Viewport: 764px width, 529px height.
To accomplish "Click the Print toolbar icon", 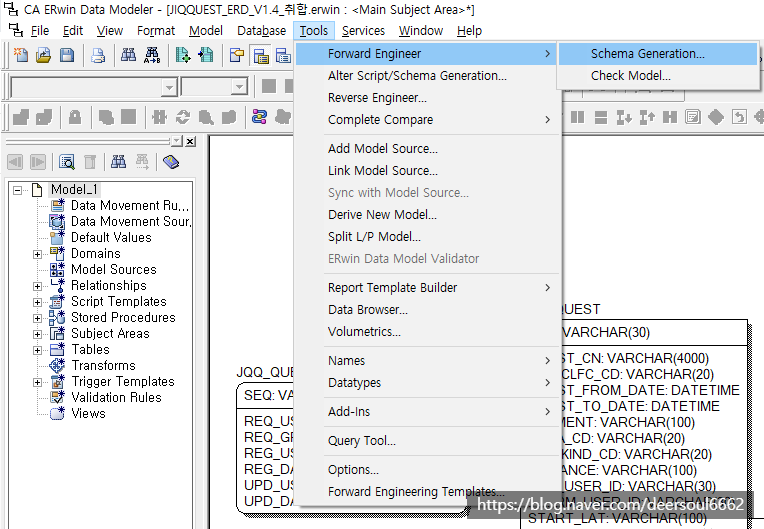I will pyautogui.click(x=98, y=56).
